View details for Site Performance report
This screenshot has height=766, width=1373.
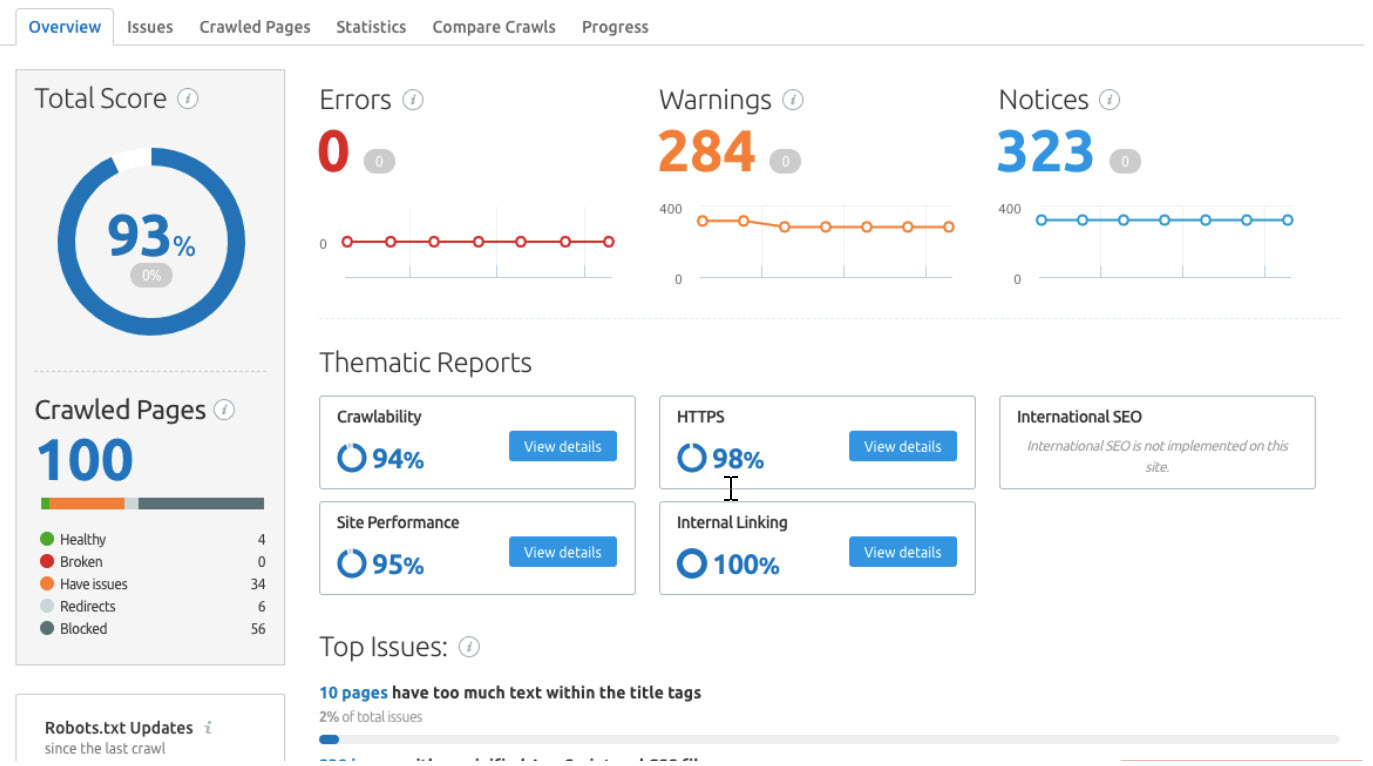[x=562, y=552]
